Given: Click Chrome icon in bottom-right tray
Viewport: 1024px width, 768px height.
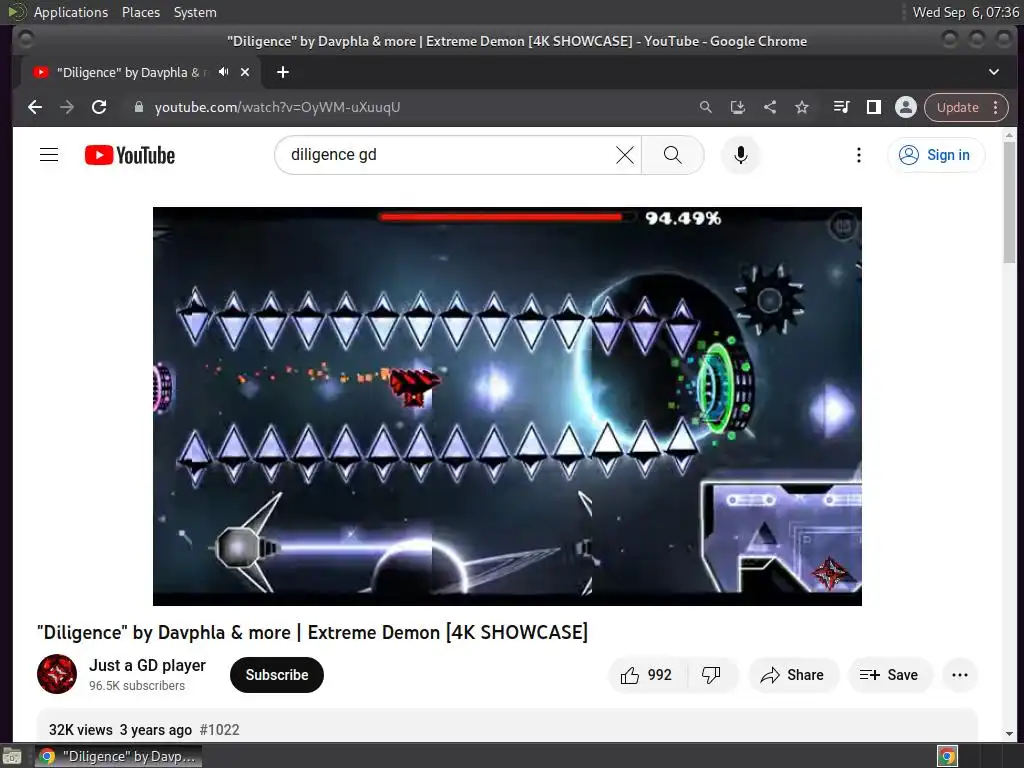Looking at the screenshot, I should tap(947, 756).
